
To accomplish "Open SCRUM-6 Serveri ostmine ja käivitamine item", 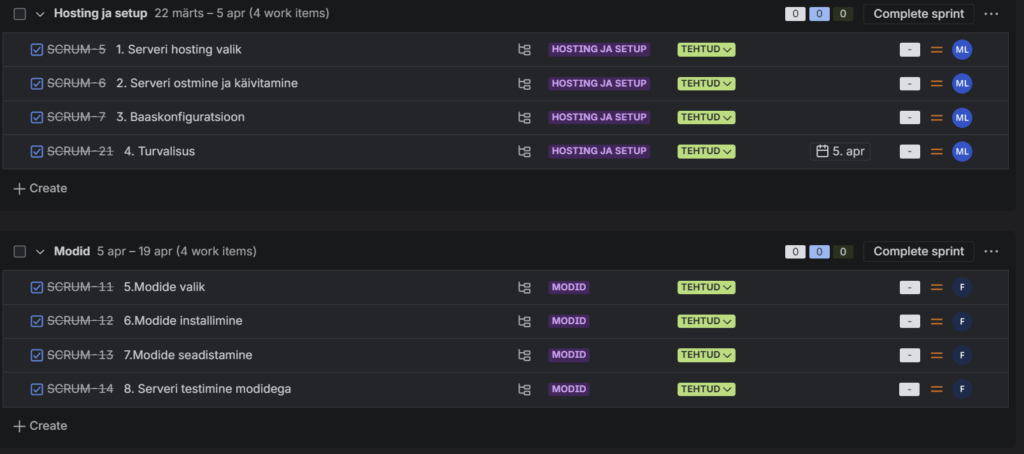I will [x=206, y=84].
